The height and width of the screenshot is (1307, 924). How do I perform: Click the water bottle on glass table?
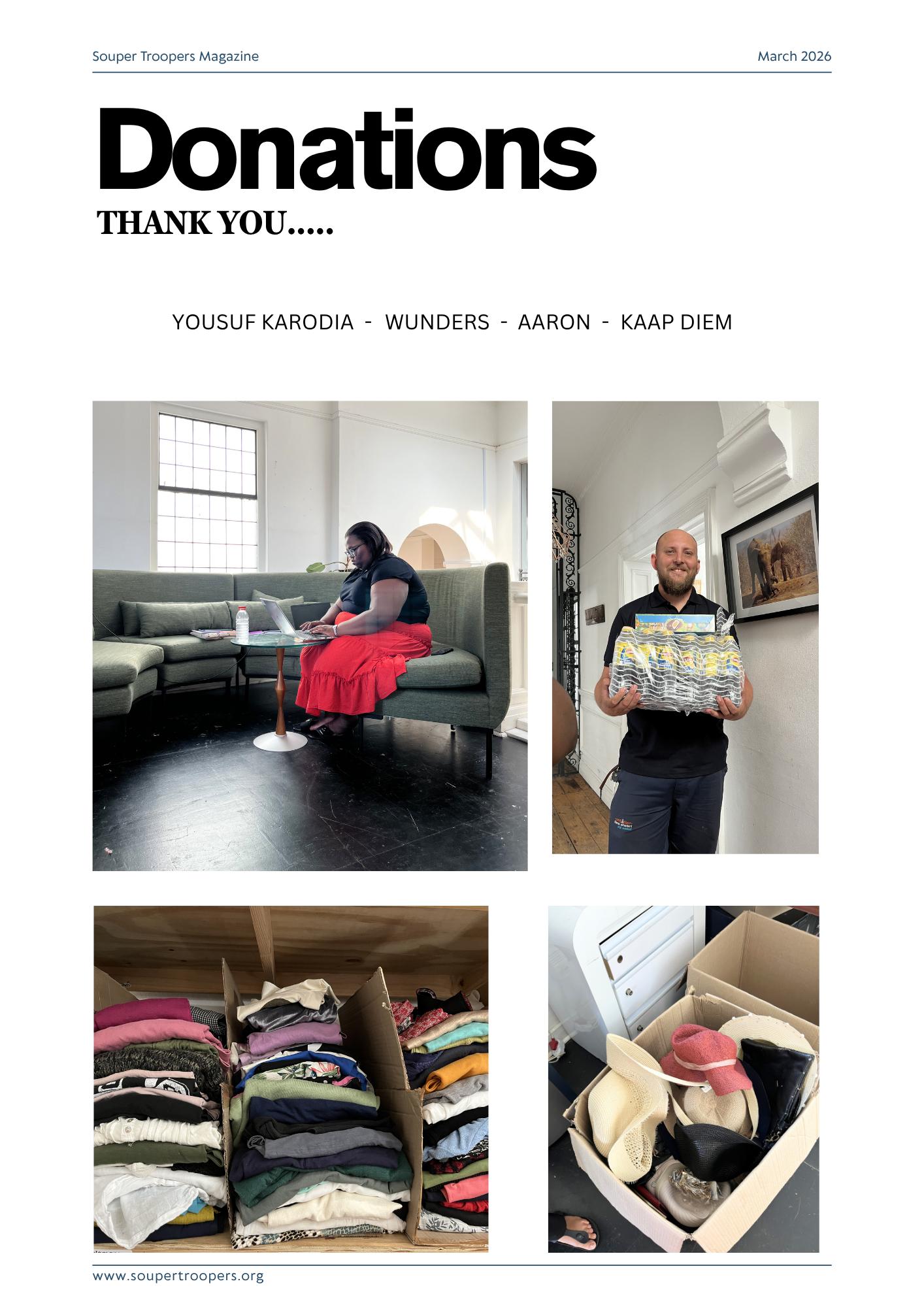tap(242, 624)
